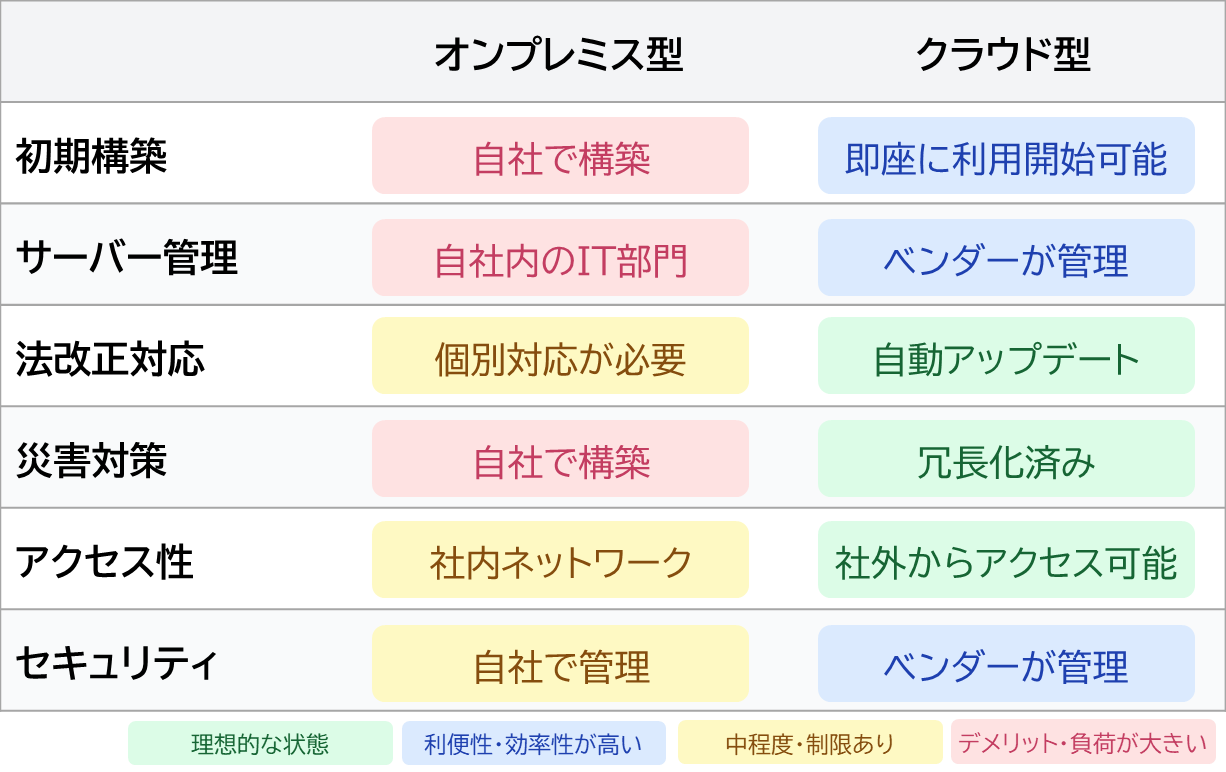Image resolution: width=1226 pixels, height=772 pixels.
Task: Click the blue 利便性・効率性が高い legend swatch
Action: (x=534, y=743)
